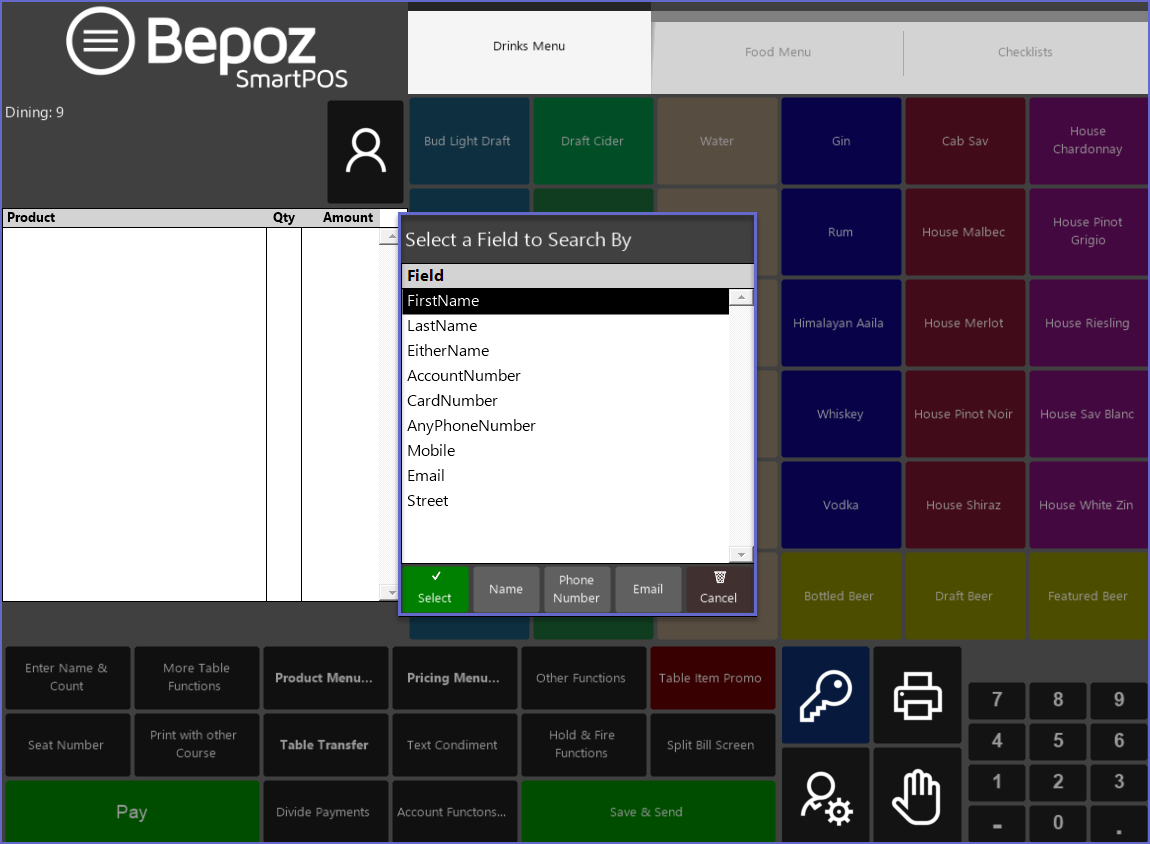Click the Phone Number search button
Viewport: 1150px width, 844px height.
[577, 589]
